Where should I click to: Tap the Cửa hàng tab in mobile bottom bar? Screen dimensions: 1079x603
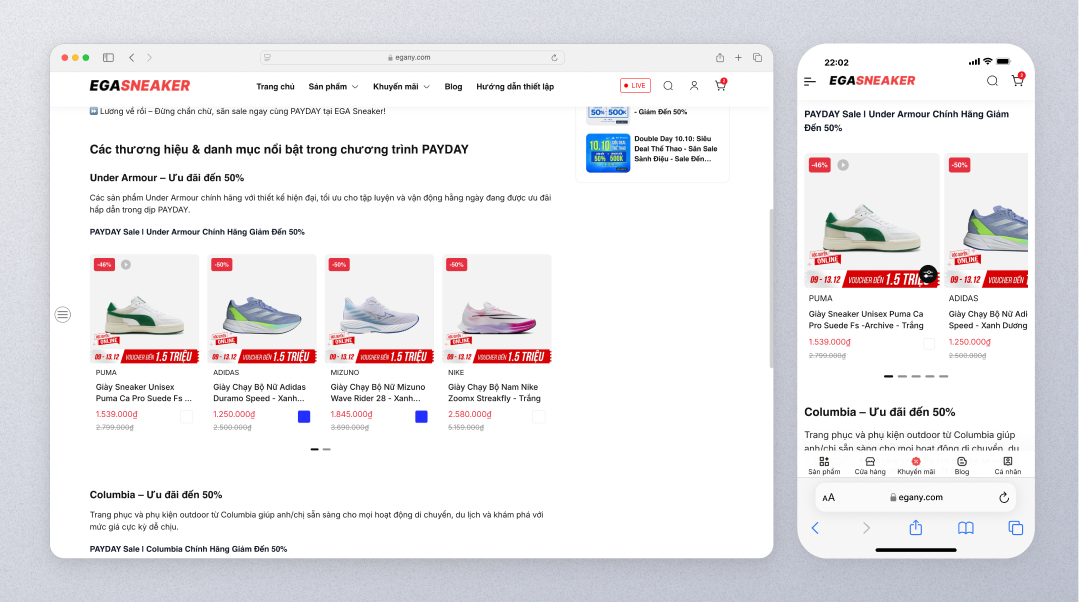pyautogui.click(x=870, y=465)
